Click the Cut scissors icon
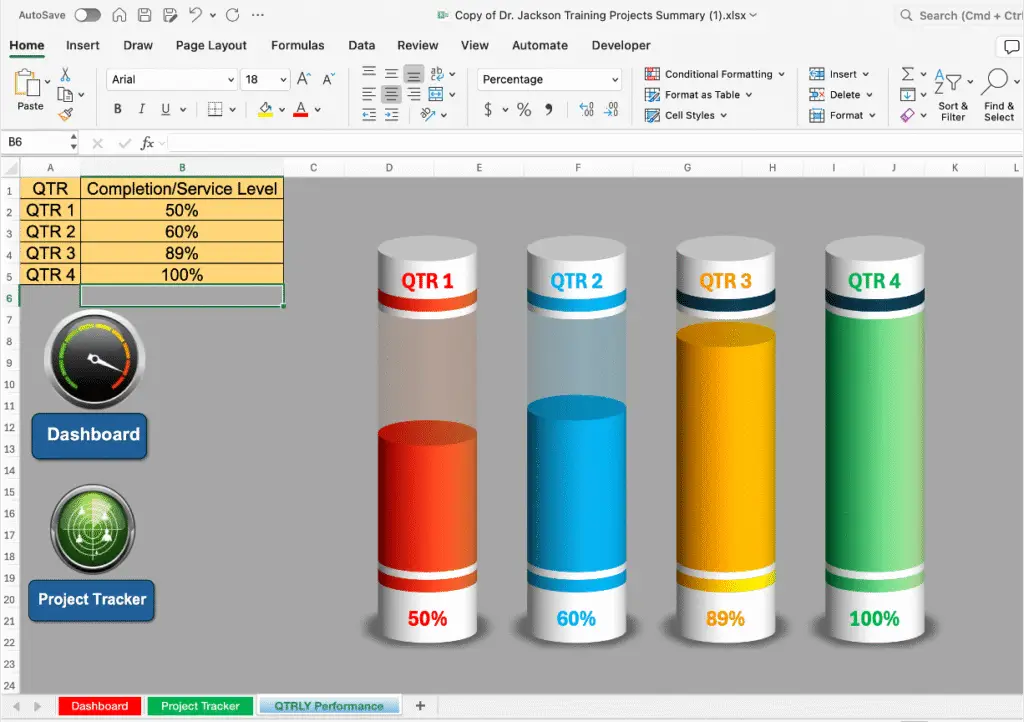The image size is (1024, 722). pos(65,75)
